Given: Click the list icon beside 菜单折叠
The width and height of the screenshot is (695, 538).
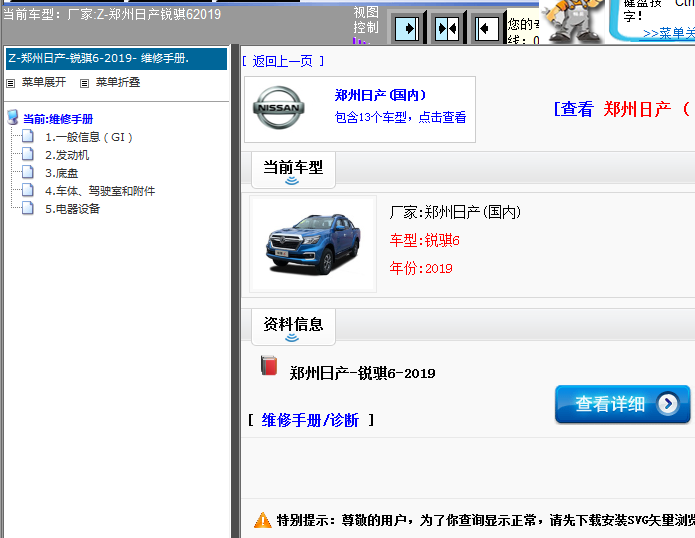Looking at the screenshot, I should click(x=84, y=83).
